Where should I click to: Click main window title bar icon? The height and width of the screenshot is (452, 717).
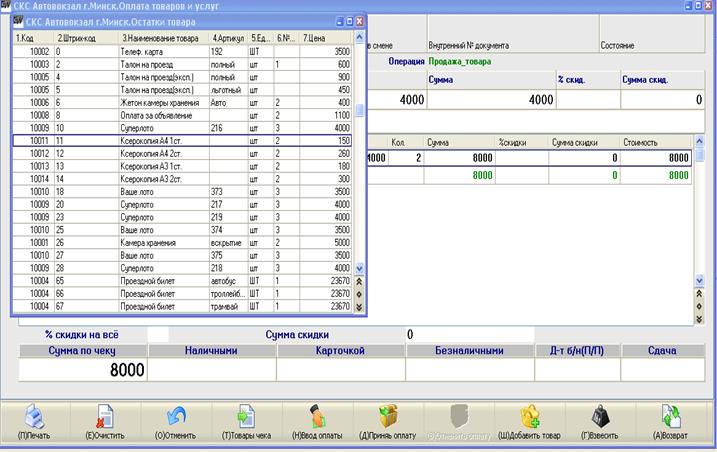pyautogui.click(x=5, y=5)
